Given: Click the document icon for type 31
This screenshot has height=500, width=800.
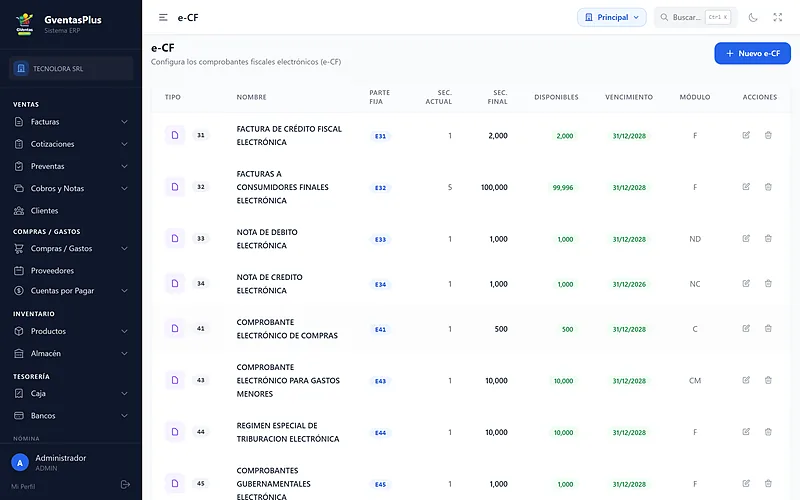Looking at the screenshot, I should click(174, 135).
